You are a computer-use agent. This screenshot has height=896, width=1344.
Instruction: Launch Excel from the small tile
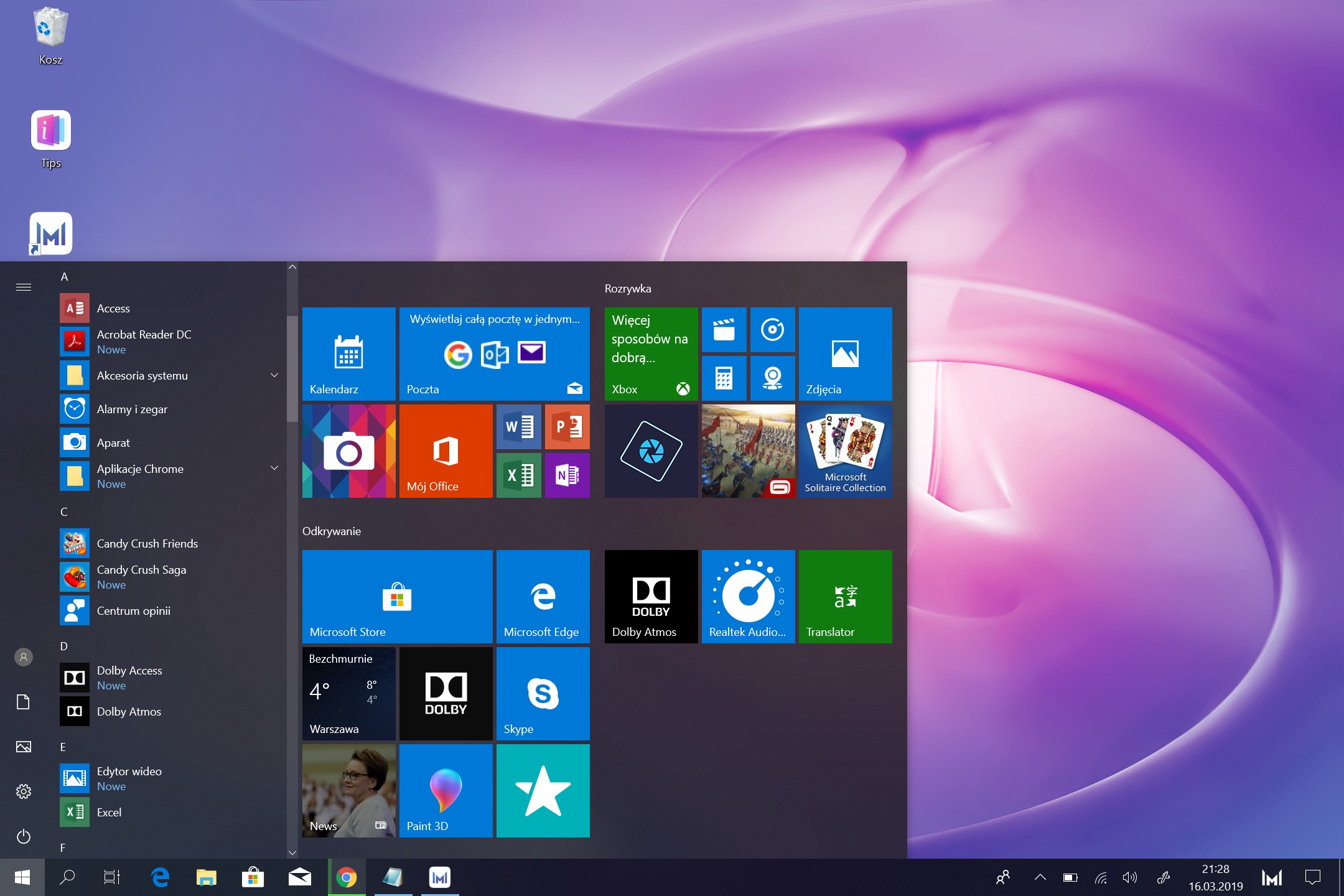[519, 475]
